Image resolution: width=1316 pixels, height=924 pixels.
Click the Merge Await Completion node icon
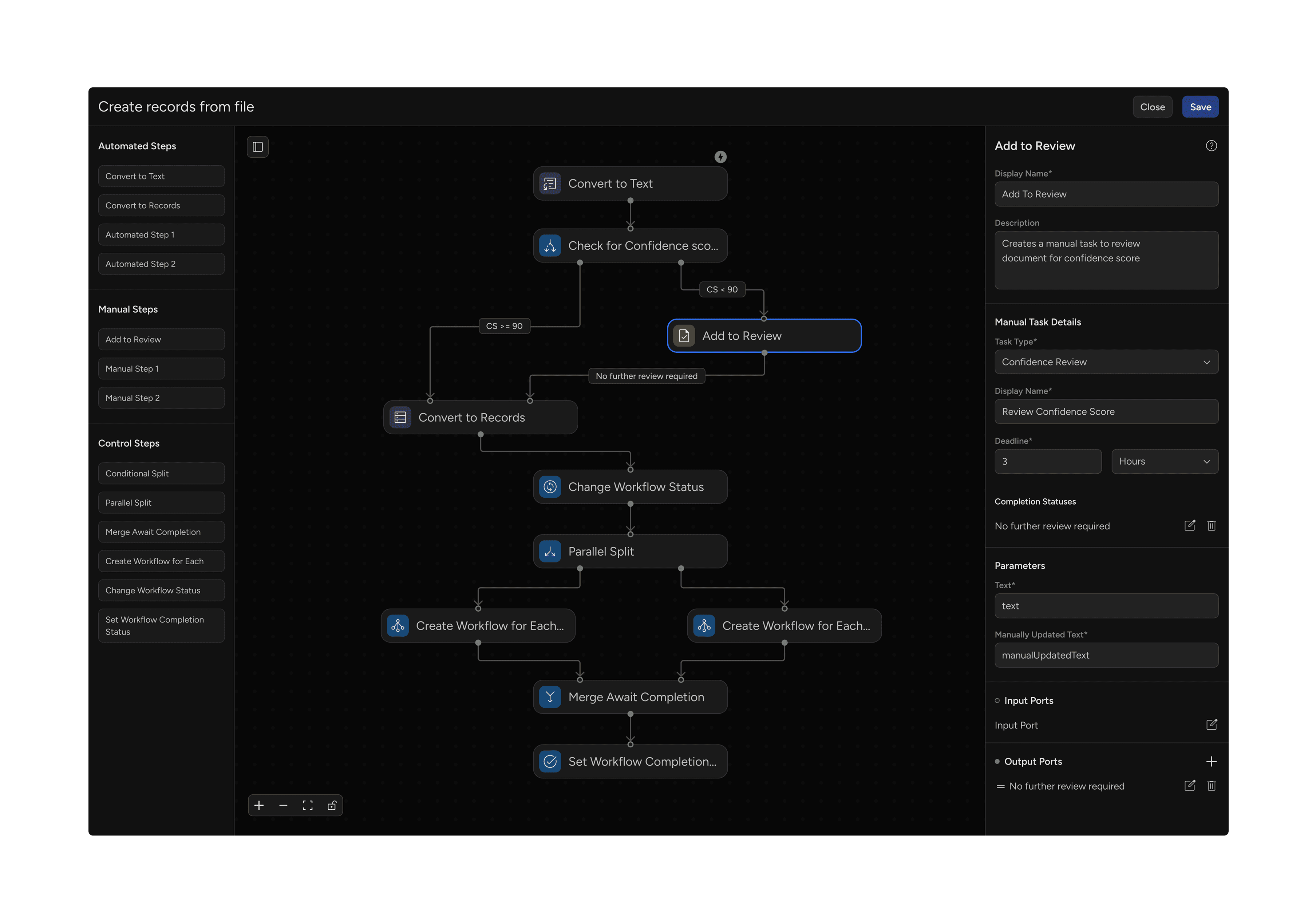pyautogui.click(x=550, y=696)
